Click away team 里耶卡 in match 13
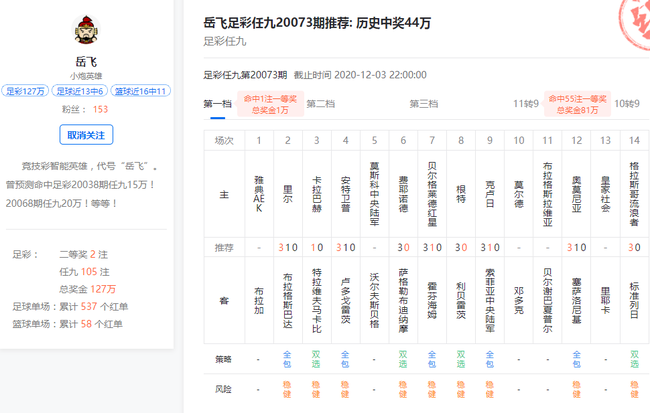Viewport: 650px width, 413px height. pyautogui.click(x=605, y=301)
